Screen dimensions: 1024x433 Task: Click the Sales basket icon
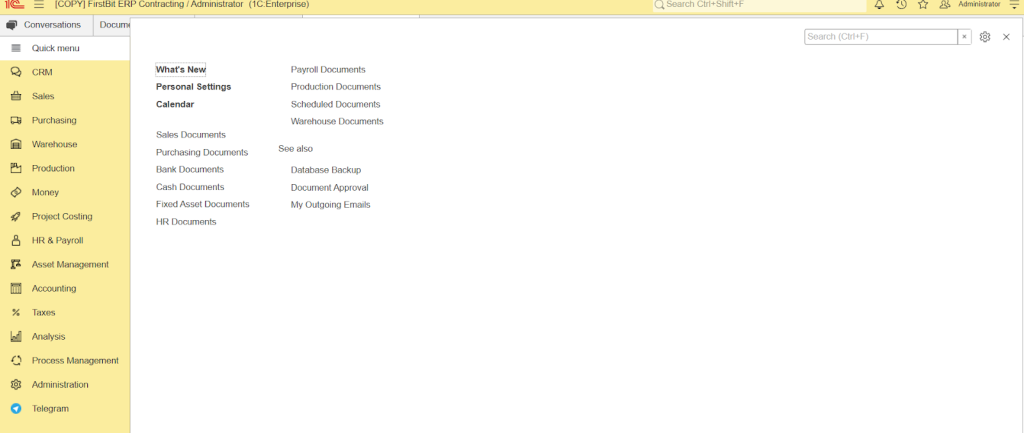coord(16,97)
